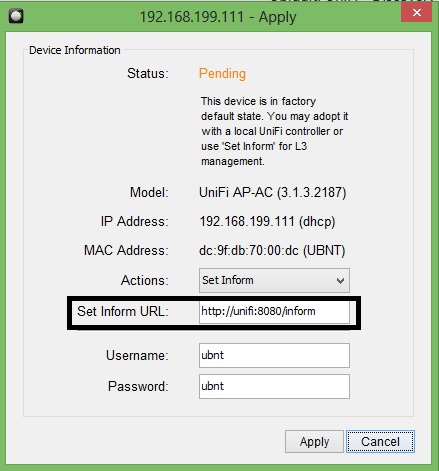439x471 pixels.
Task: Click the Device Information group label
Action: click(75, 50)
